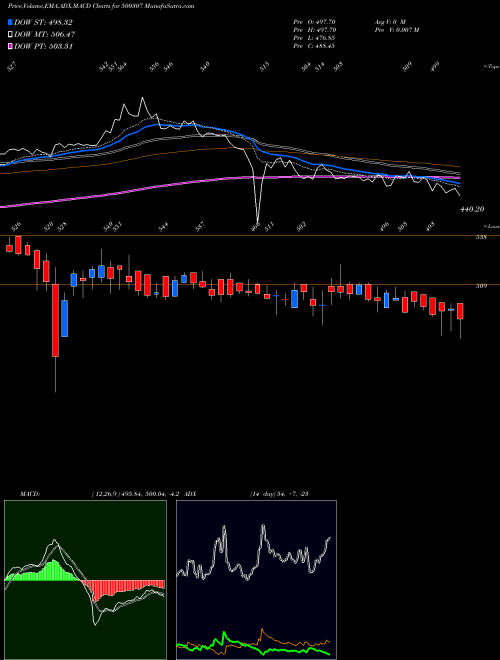The height and width of the screenshot is (660, 500).
Task: Click the tallest red candlestick in volume chart
Action: (56, 320)
